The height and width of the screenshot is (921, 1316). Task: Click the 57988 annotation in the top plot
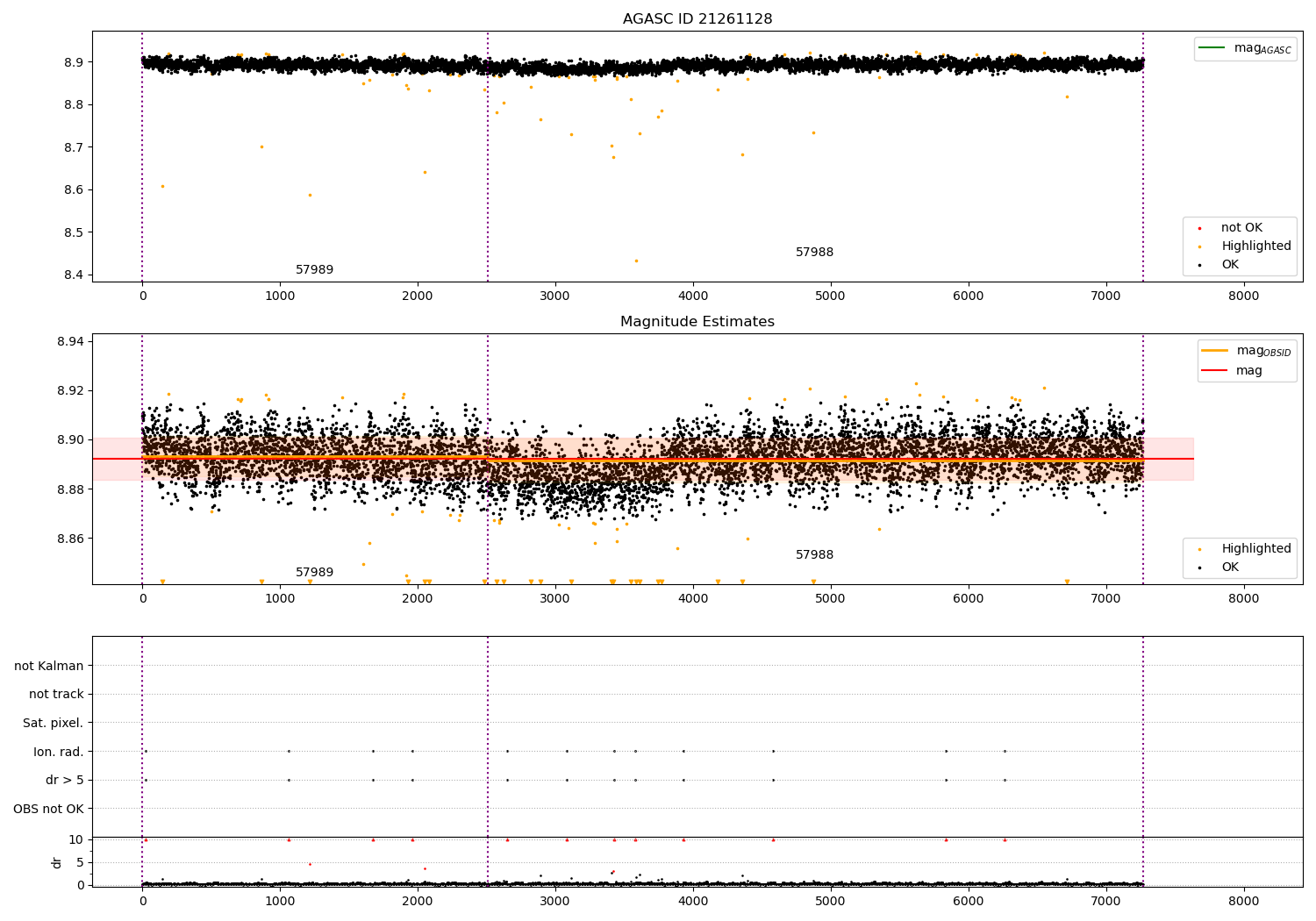(815, 253)
